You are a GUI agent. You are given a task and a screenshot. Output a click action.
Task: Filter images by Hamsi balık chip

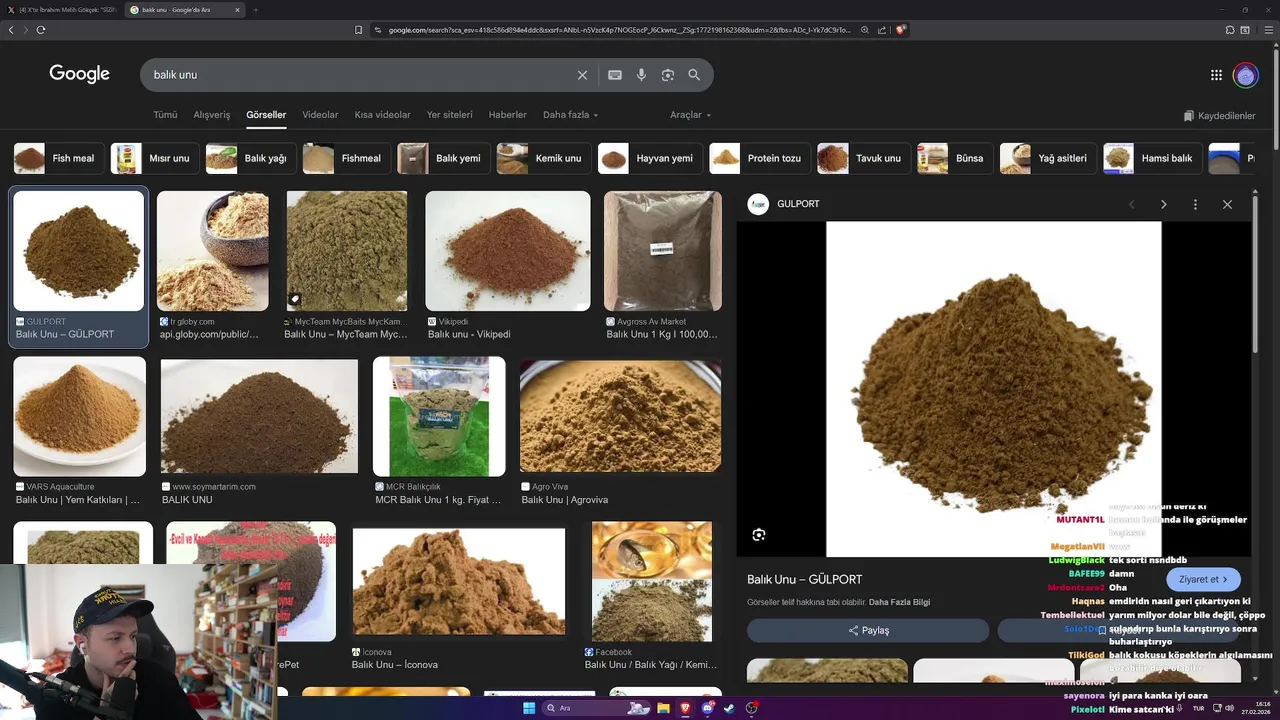coord(1152,158)
